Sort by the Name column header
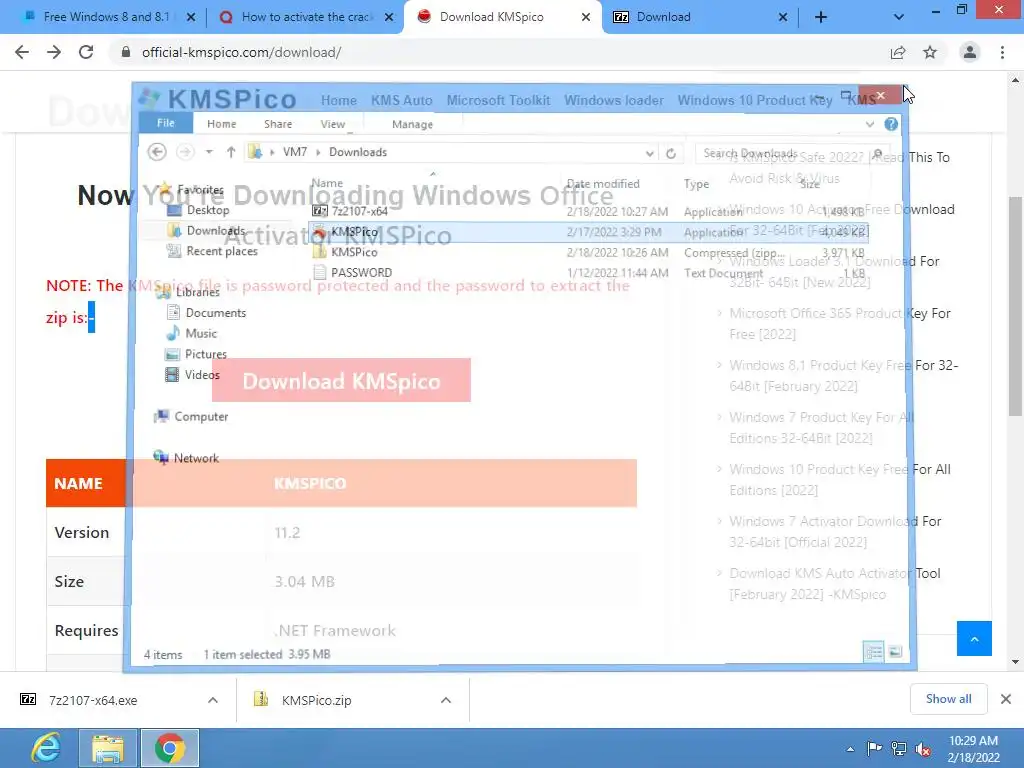 click(x=327, y=184)
